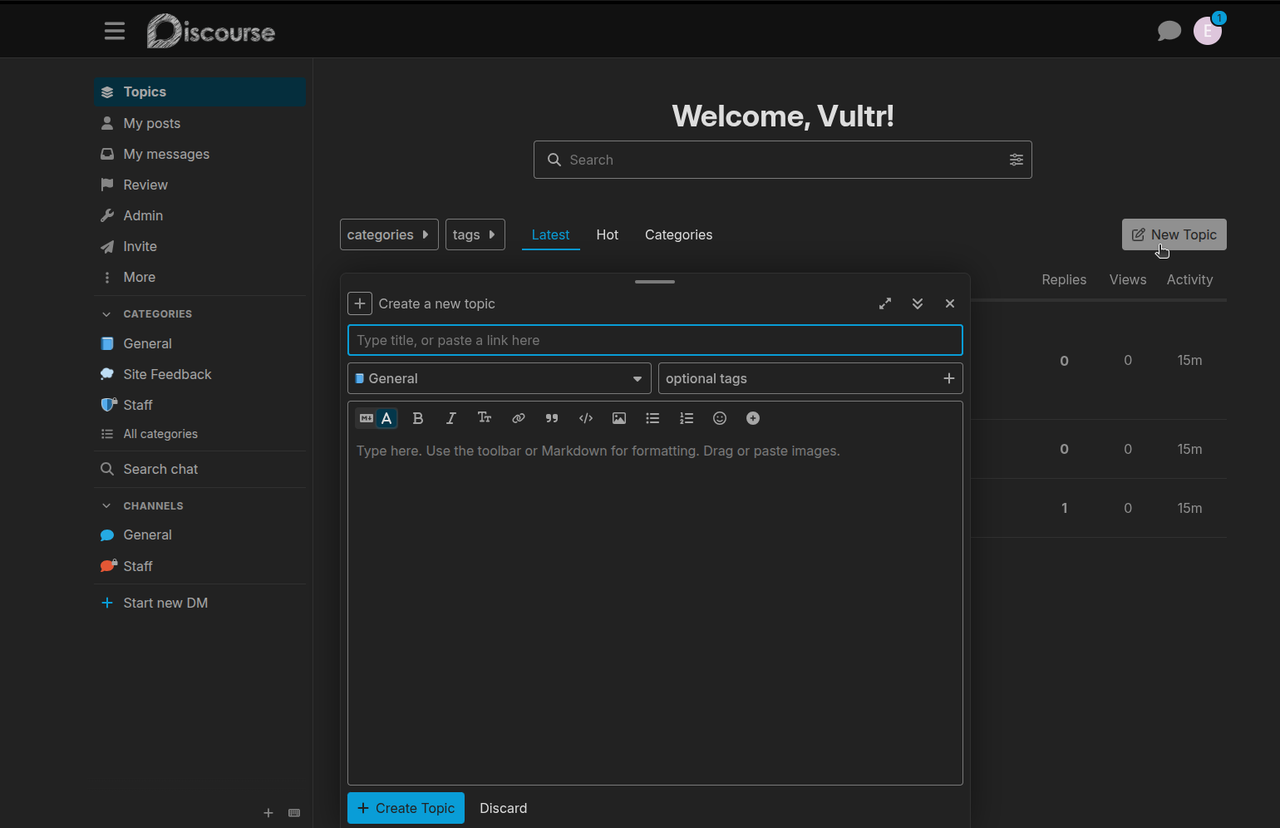Insert a bulleted list
The width and height of the screenshot is (1280, 828).
[x=653, y=418]
